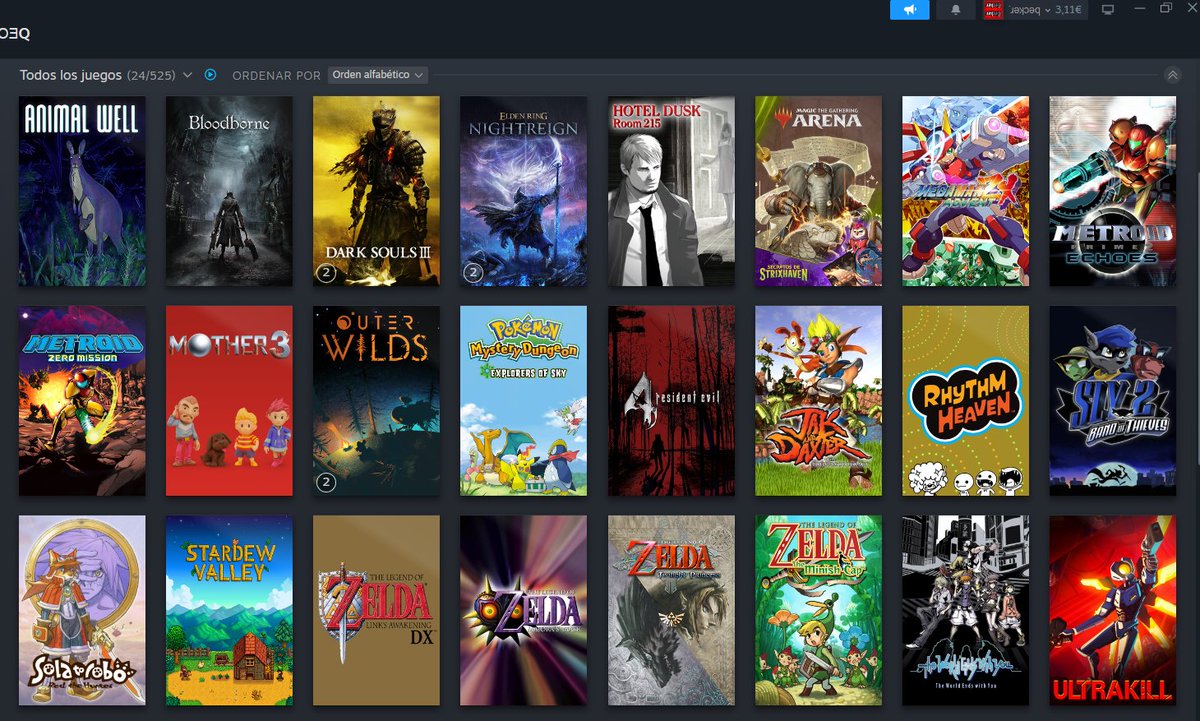Click the user avatar picture
The height and width of the screenshot is (721, 1200).
tap(993, 10)
